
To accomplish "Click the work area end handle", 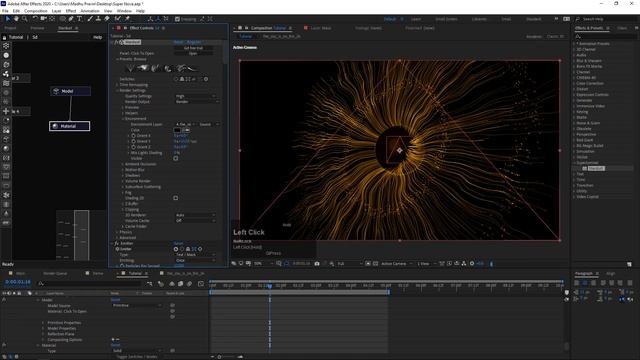I will [x=389, y=292].
